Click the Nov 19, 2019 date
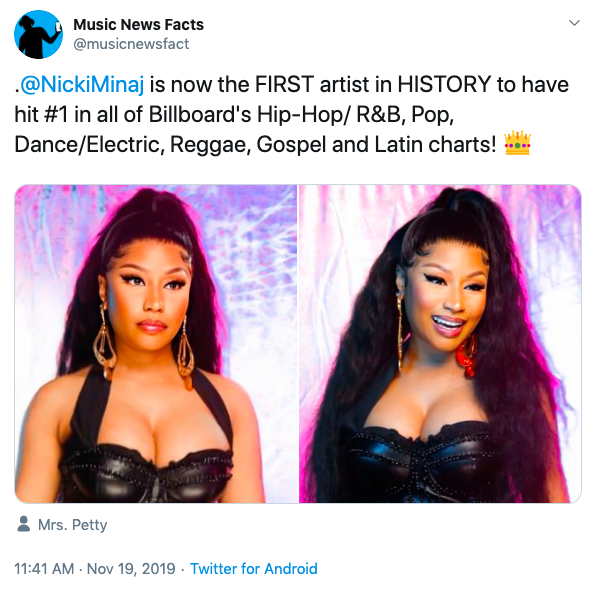 (x=131, y=569)
